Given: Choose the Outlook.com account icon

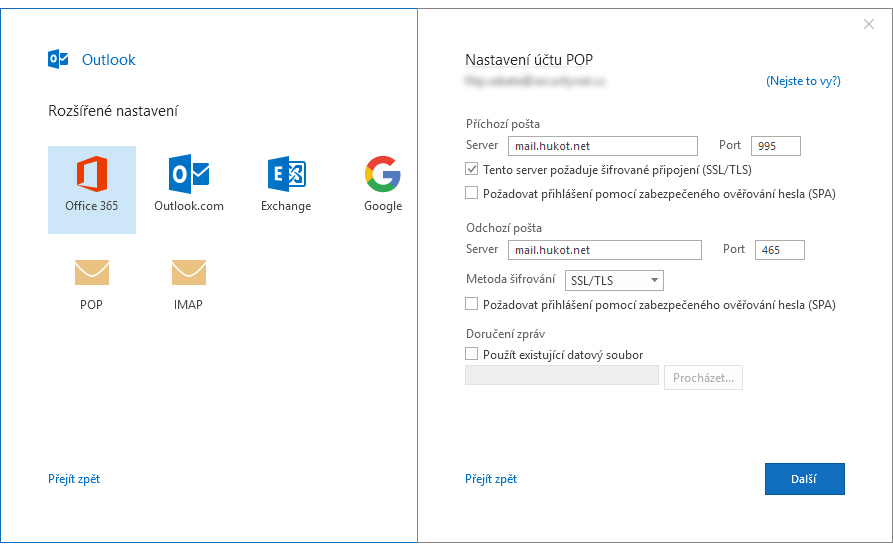Looking at the screenshot, I should coord(189,177).
